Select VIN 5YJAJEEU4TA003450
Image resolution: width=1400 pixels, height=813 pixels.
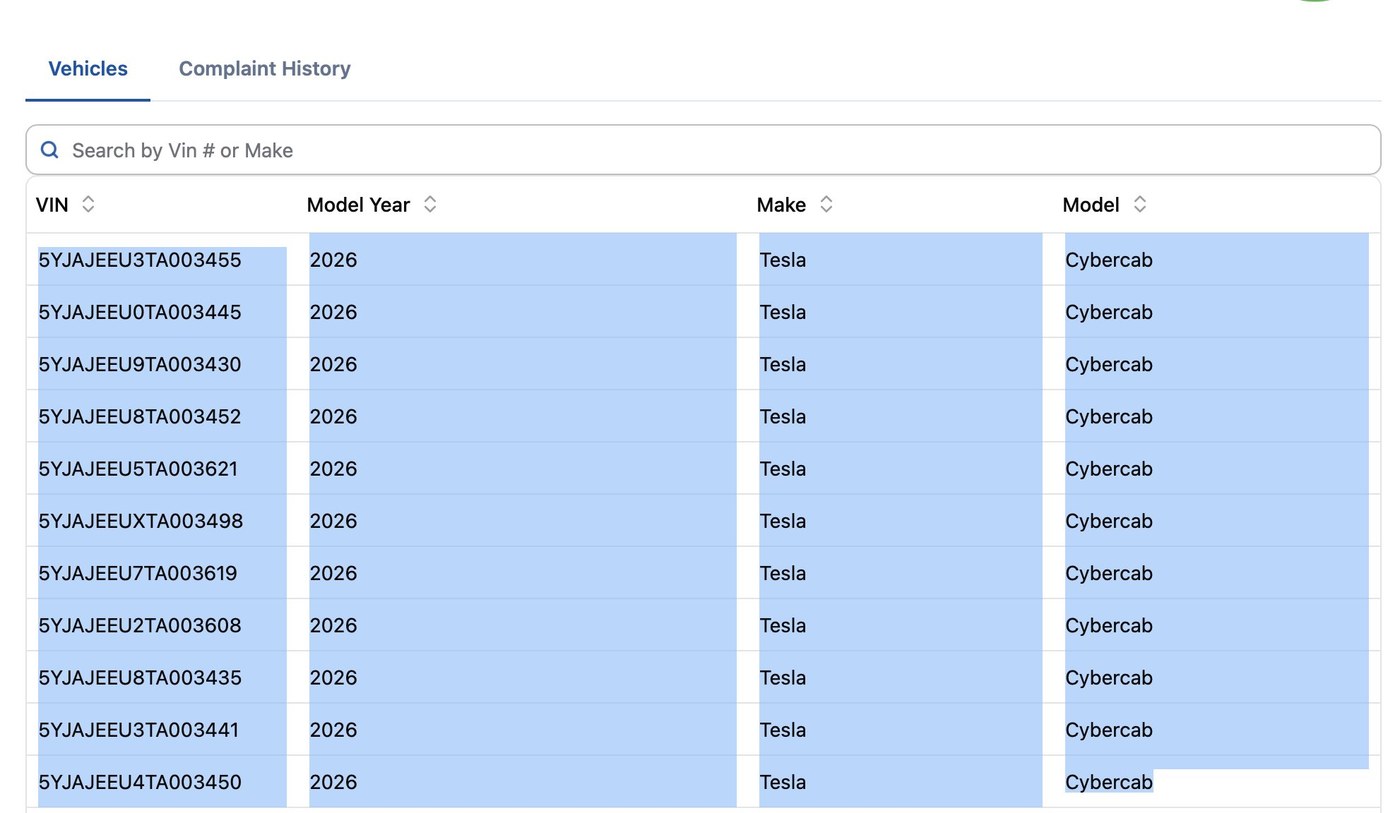[x=140, y=782]
